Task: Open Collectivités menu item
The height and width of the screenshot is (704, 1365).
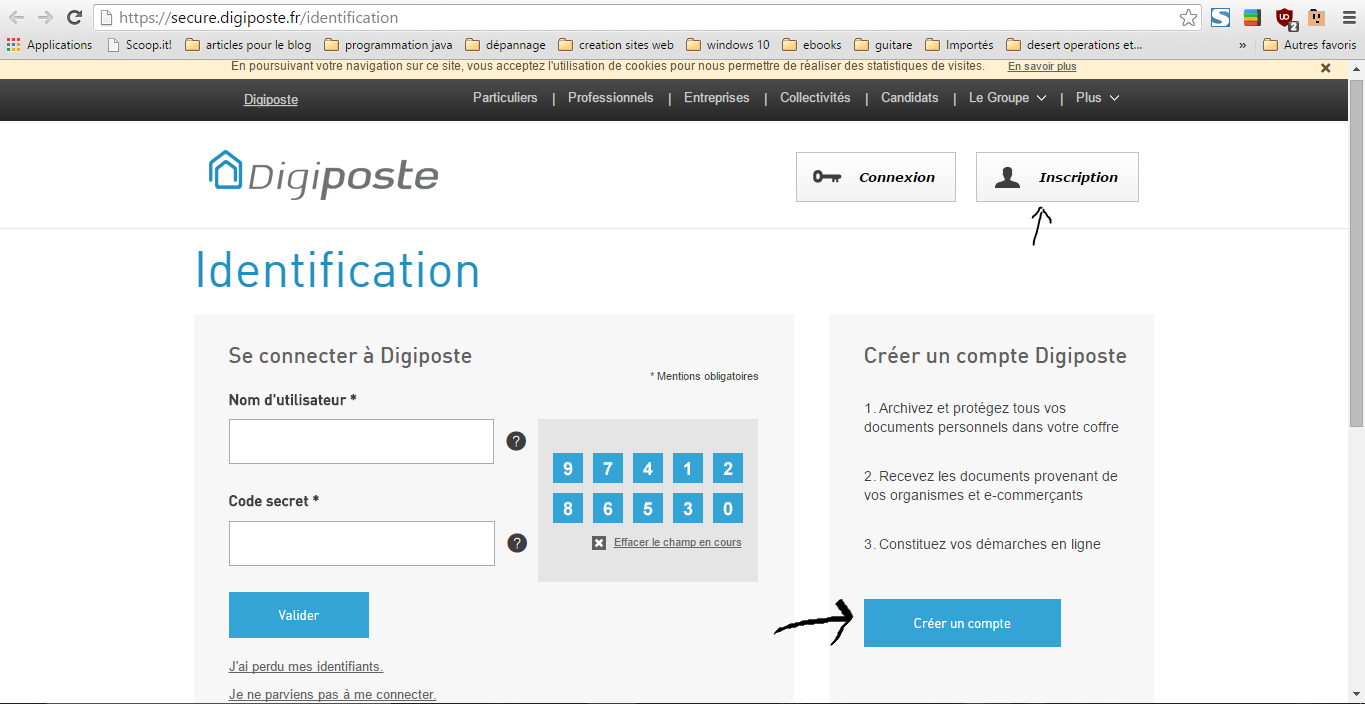Action: [x=815, y=98]
